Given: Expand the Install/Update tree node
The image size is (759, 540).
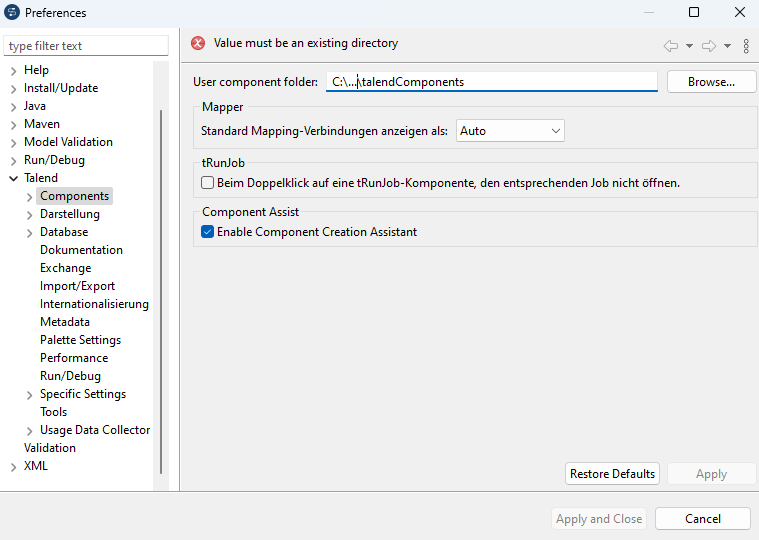Looking at the screenshot, I should point(14,89).
